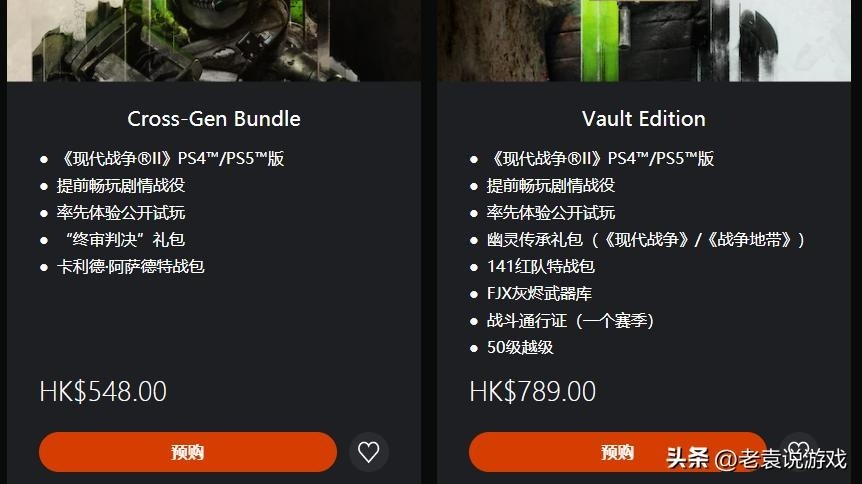Click the 141红队特战包 list item
The height and width of the screenshot is (484, 862).
click(541, 267)
